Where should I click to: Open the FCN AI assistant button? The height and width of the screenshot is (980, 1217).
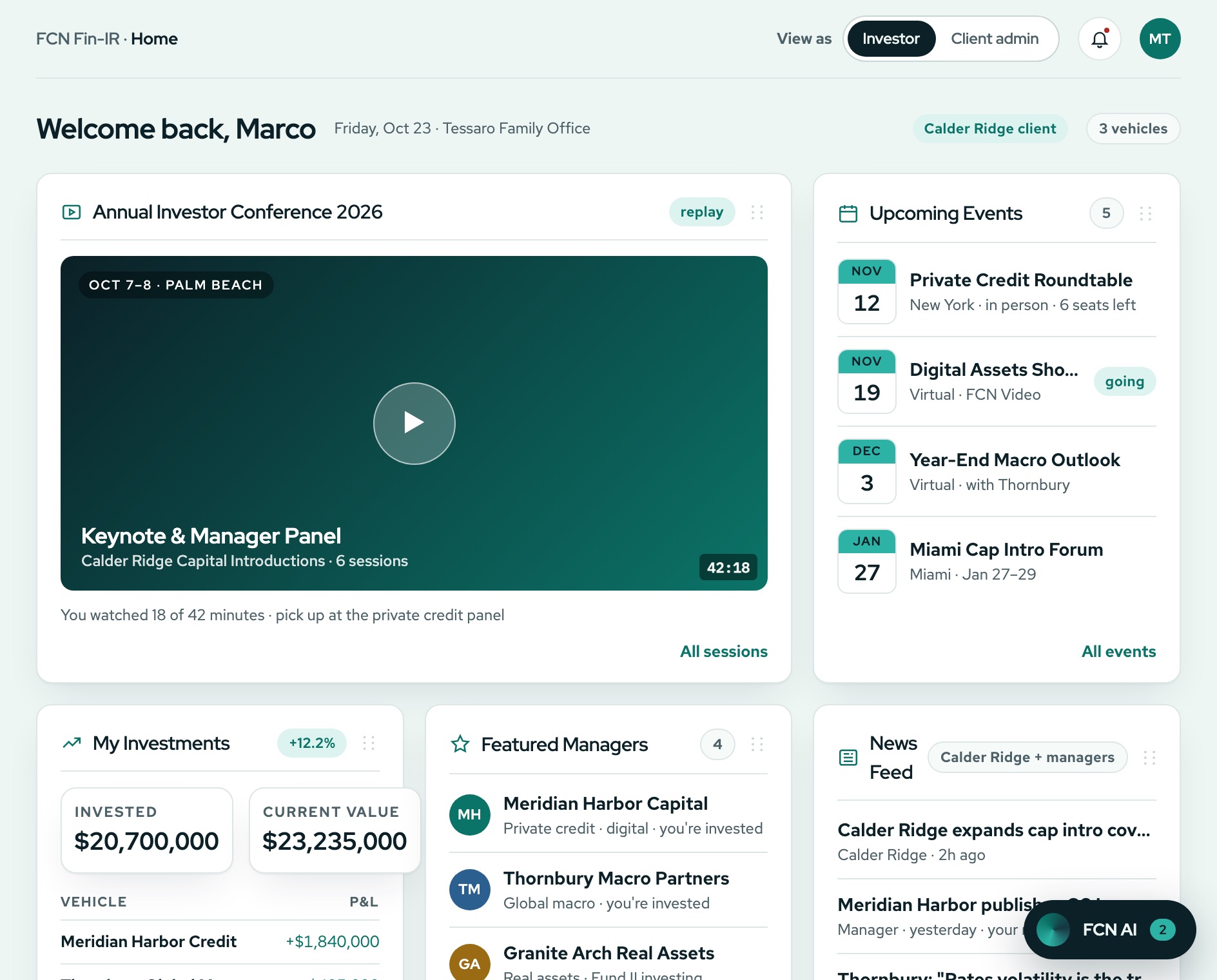coord(1110,930)
